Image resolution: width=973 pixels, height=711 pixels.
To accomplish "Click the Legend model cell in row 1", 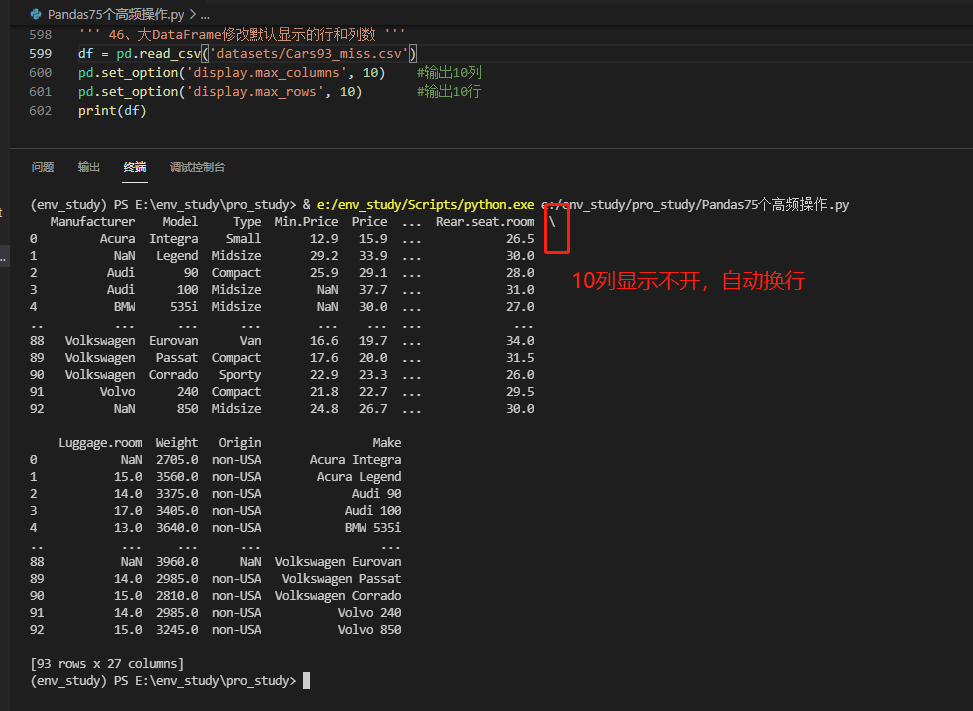I will 177,256.
